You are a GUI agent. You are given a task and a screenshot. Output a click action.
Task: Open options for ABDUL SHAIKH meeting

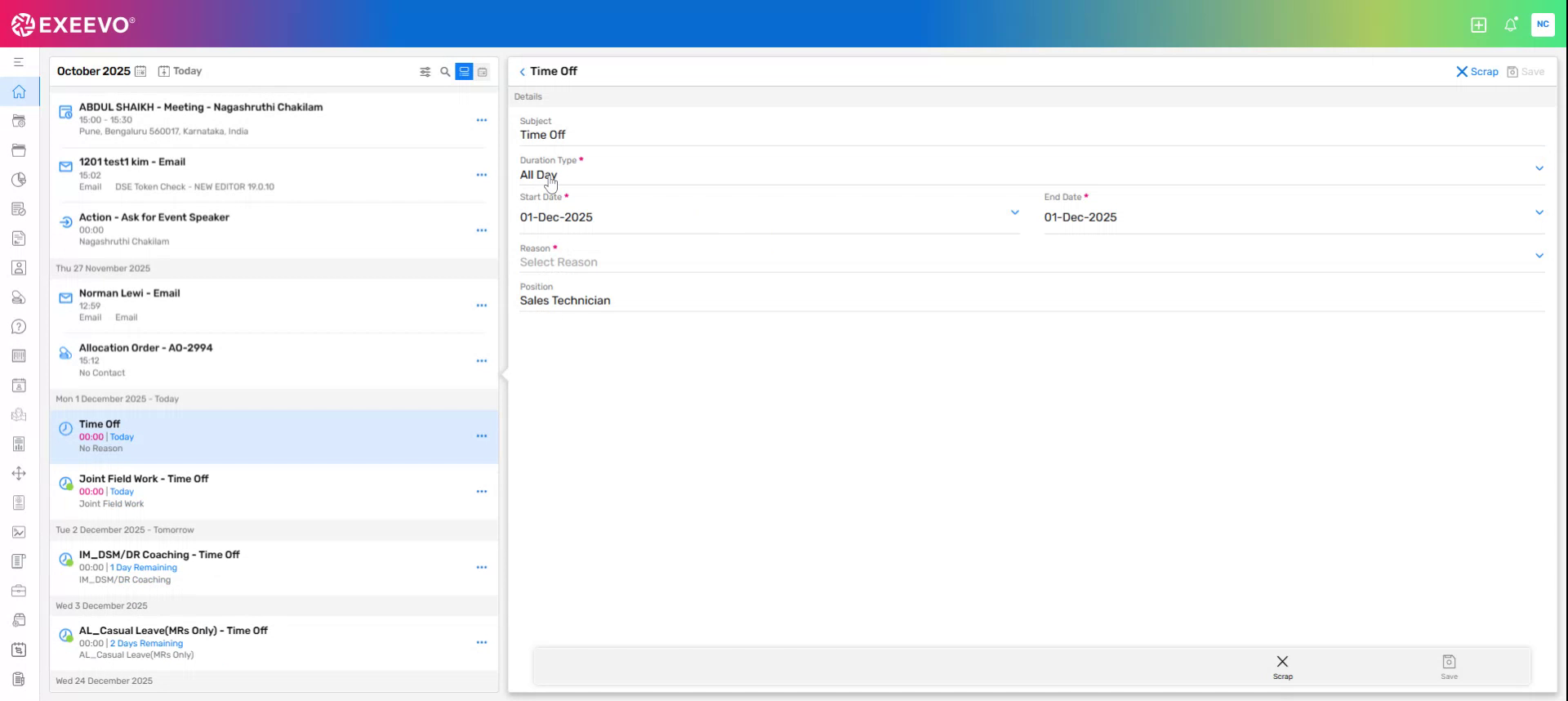pos(482,120)
